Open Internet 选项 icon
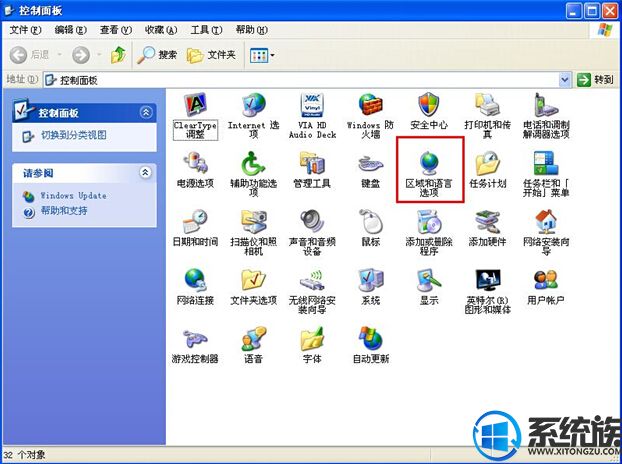 pos(253,105)
